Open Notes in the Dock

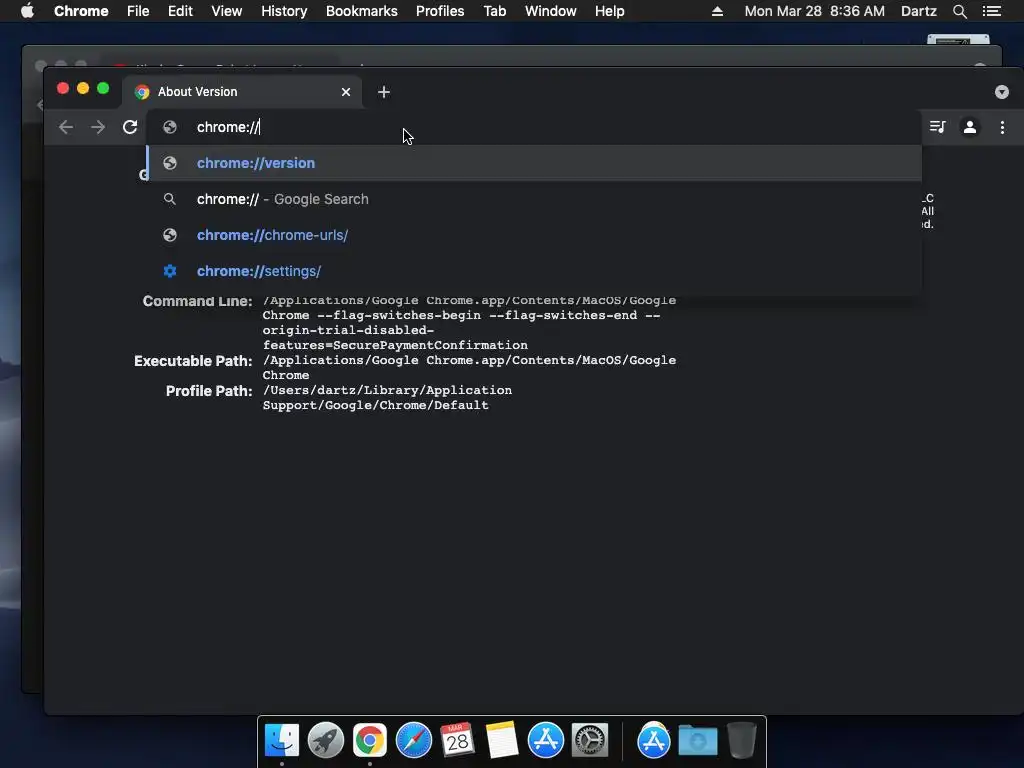coord(502,740)
